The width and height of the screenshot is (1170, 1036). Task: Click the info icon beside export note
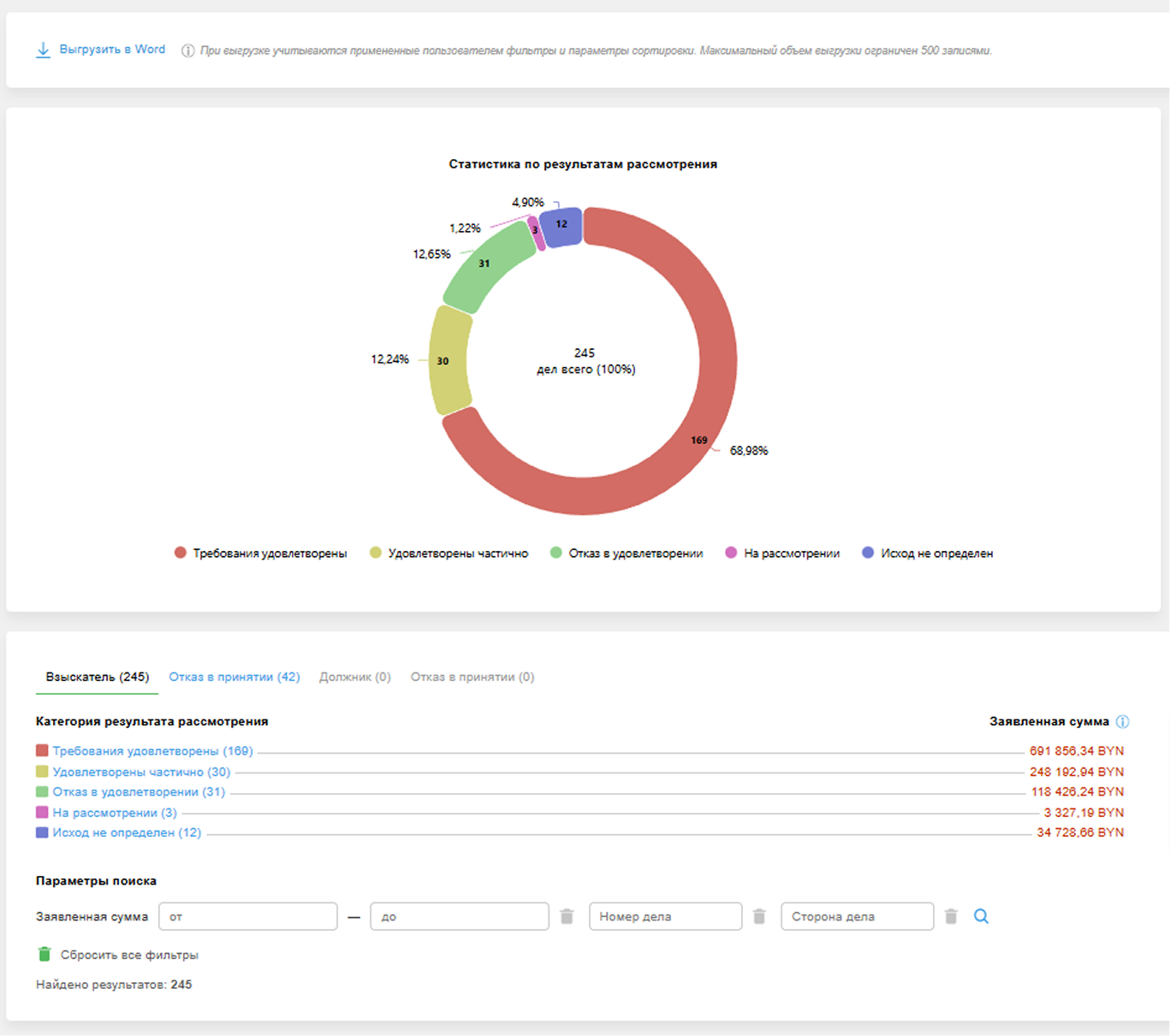click(187, 51)
